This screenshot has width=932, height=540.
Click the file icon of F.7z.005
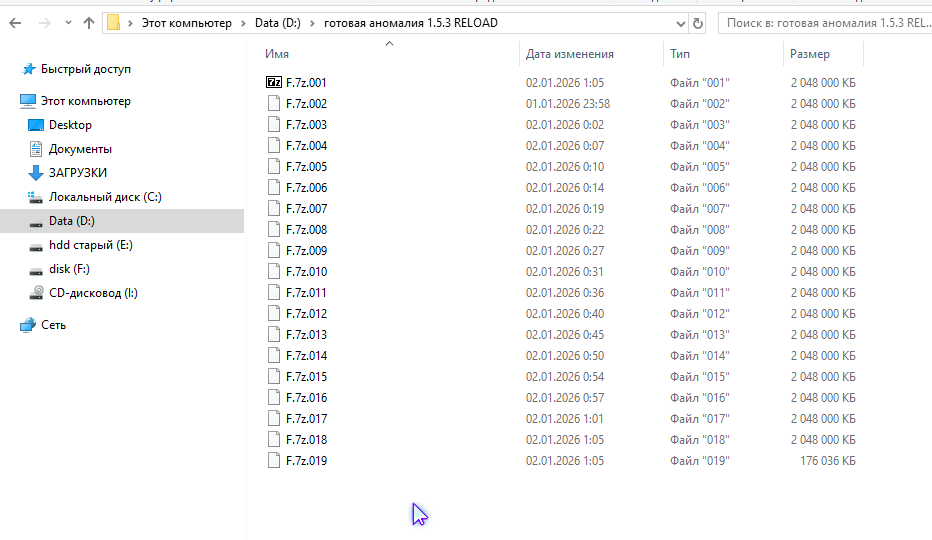click(273, 167)
